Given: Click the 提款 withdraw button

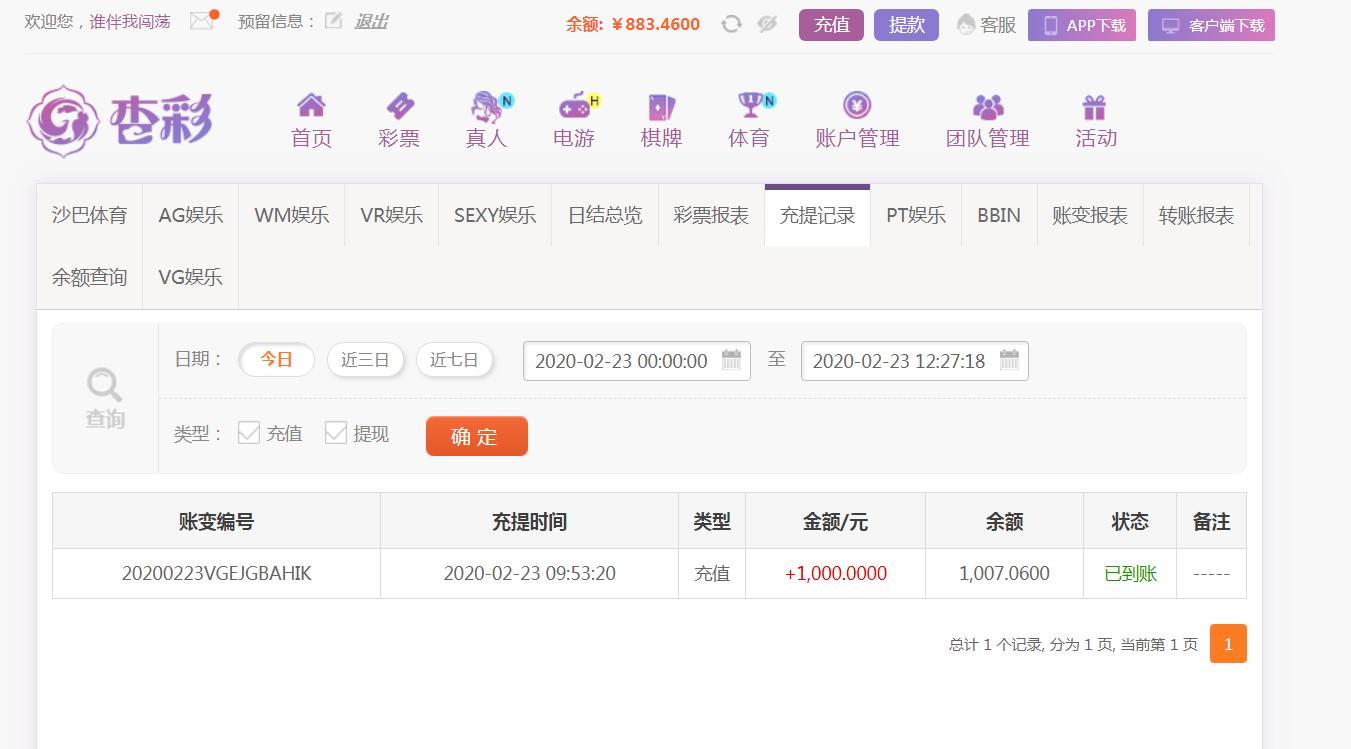Looking at the screenshot, I should 906,25.
